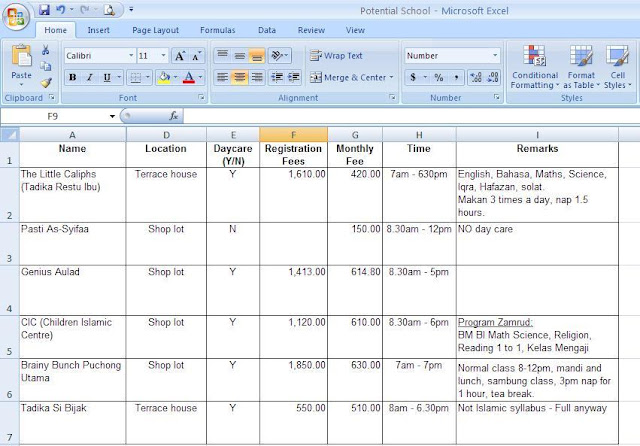Open the Page Layout tab
The width and height of the screenshot is (640, 446).
(156, 30)
